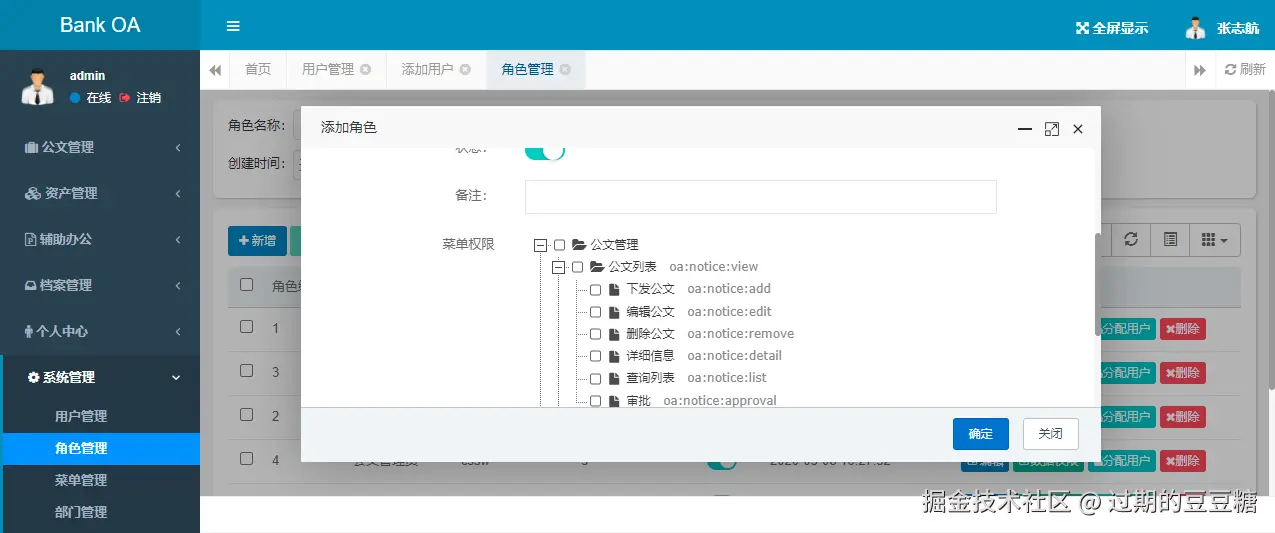This screenshot has height=533, width=1275.
Task: Maximize the 添加角色 dialog
Action: [1052, 129]
